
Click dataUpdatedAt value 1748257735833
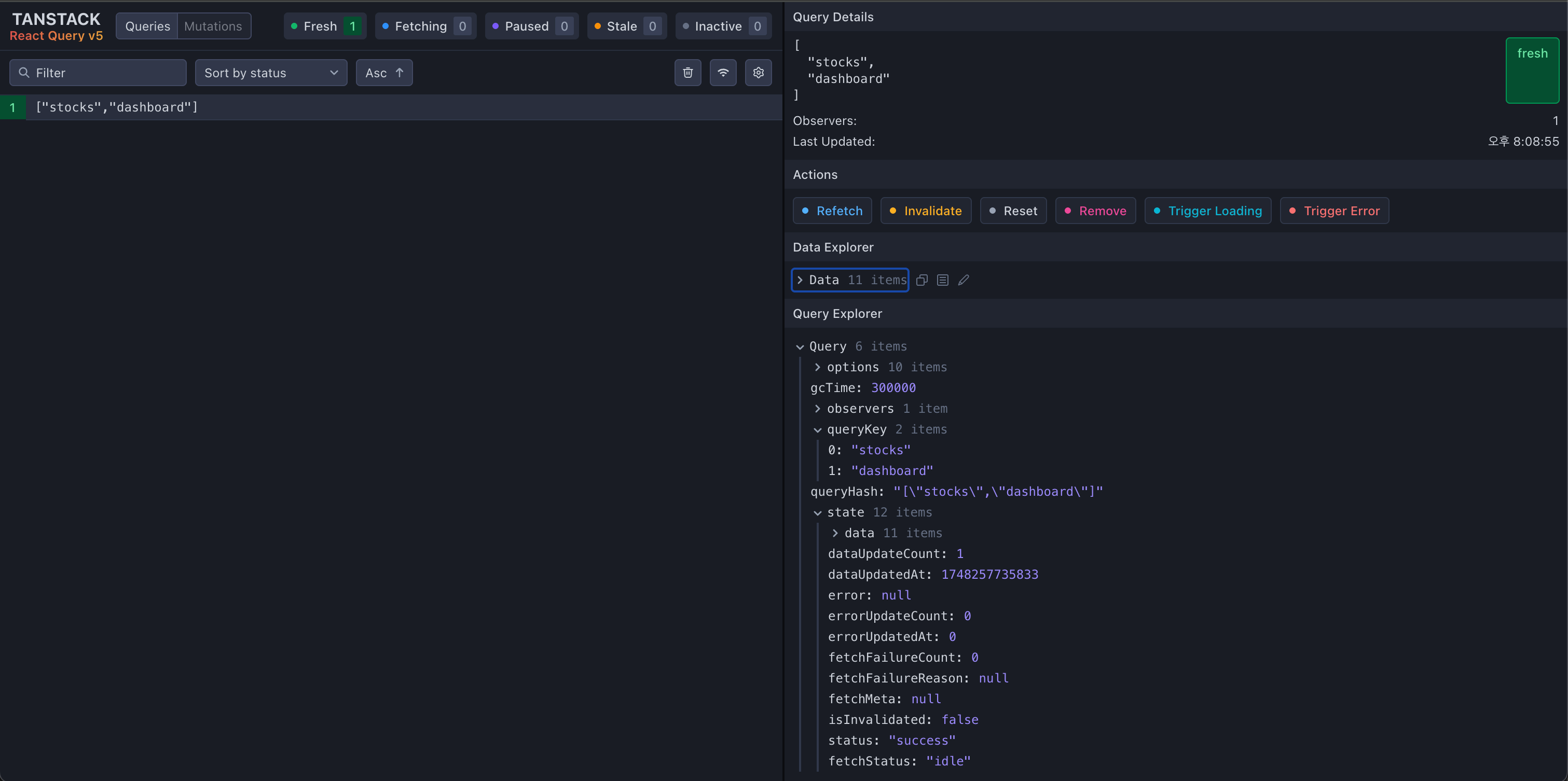(x=990, y=575)
